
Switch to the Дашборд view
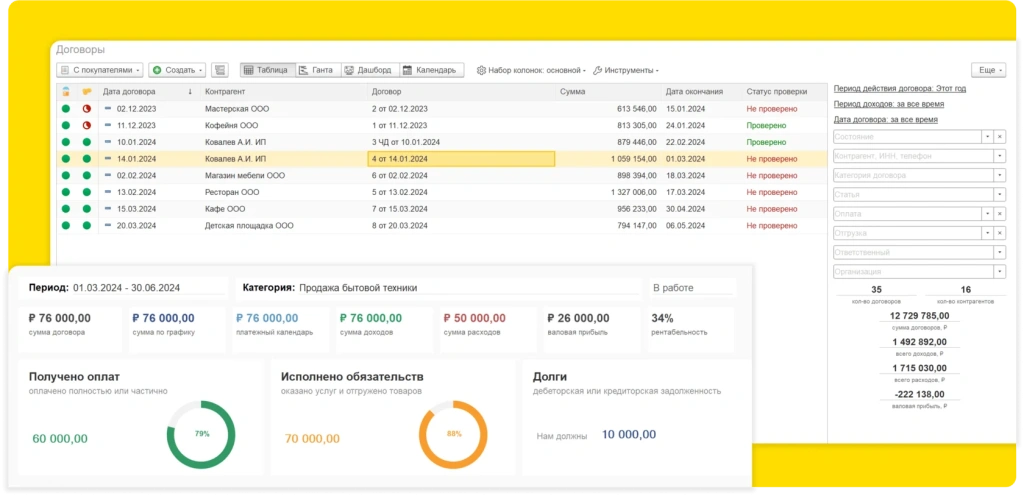pyautogui.click(x=370, y=70)
